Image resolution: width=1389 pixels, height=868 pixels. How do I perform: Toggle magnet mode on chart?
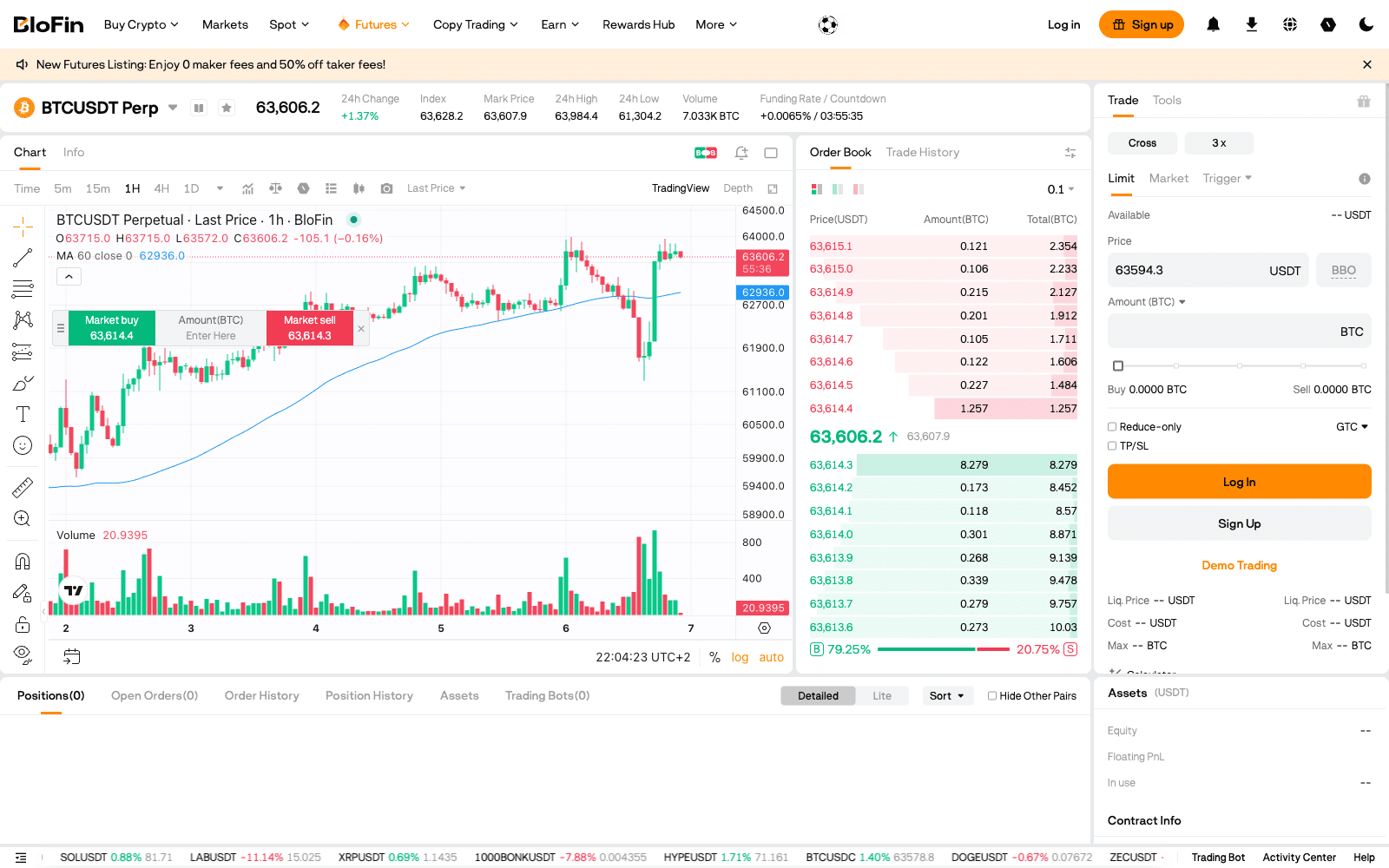click(x=23, y=561)
